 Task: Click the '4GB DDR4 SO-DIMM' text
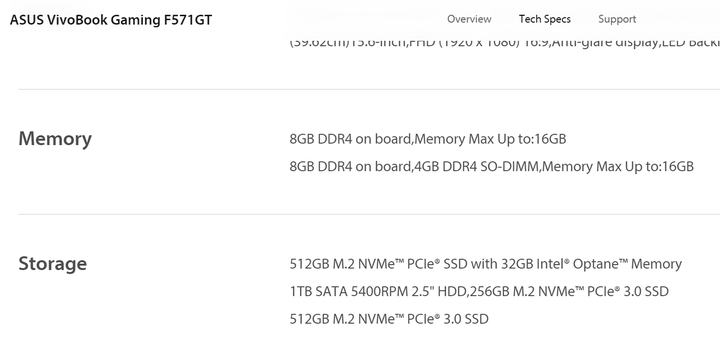coord(476,167)
